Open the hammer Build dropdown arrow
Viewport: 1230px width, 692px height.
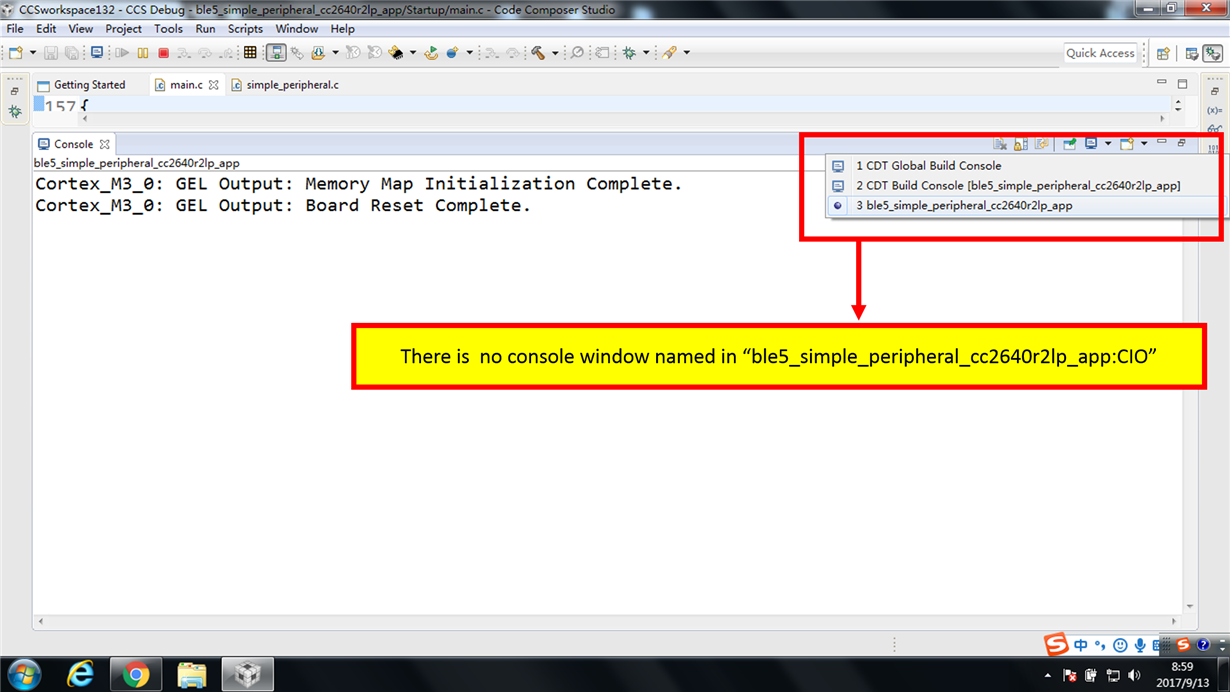point(555,53)
